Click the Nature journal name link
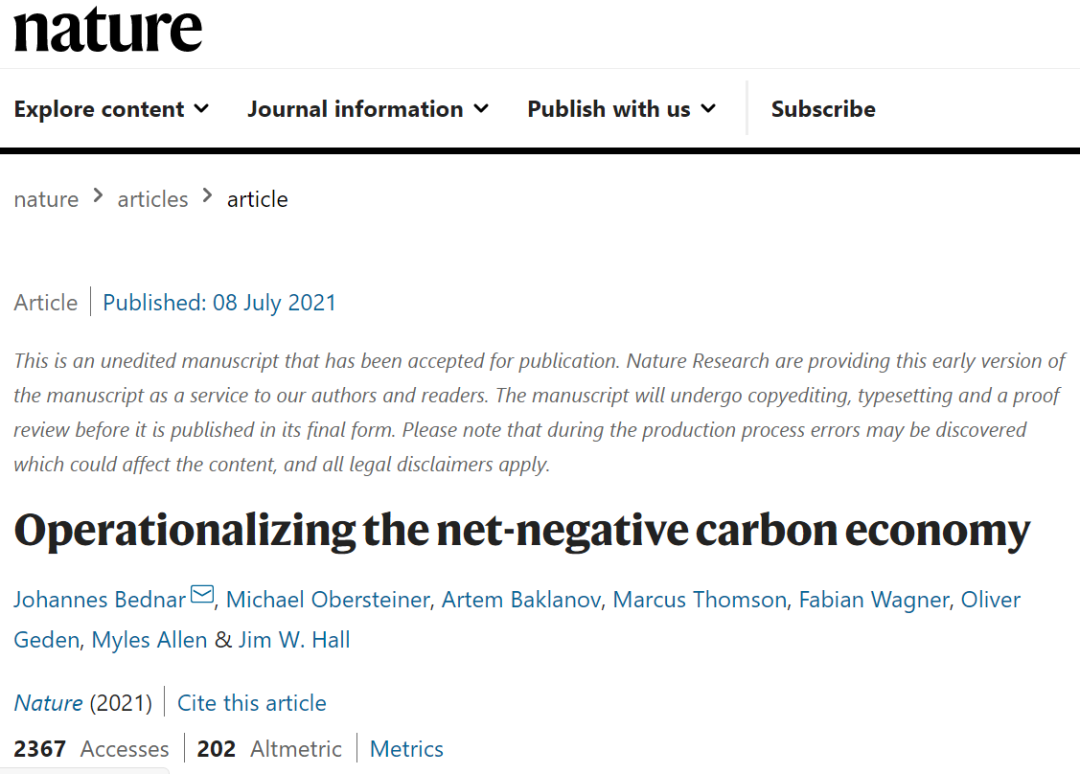 click(48, 703)
